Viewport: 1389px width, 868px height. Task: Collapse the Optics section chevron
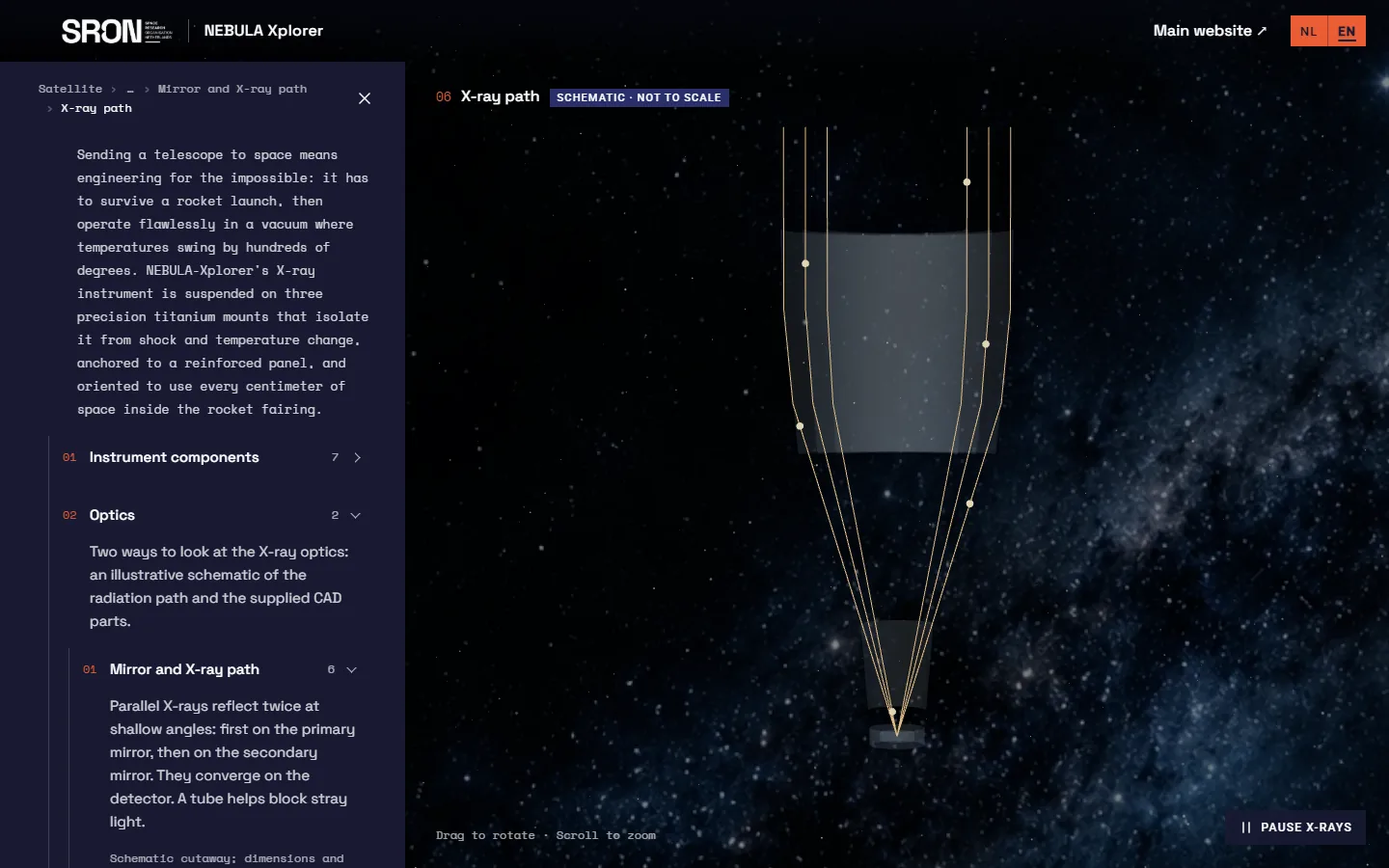pyautogui.click(x=355, y=515)
